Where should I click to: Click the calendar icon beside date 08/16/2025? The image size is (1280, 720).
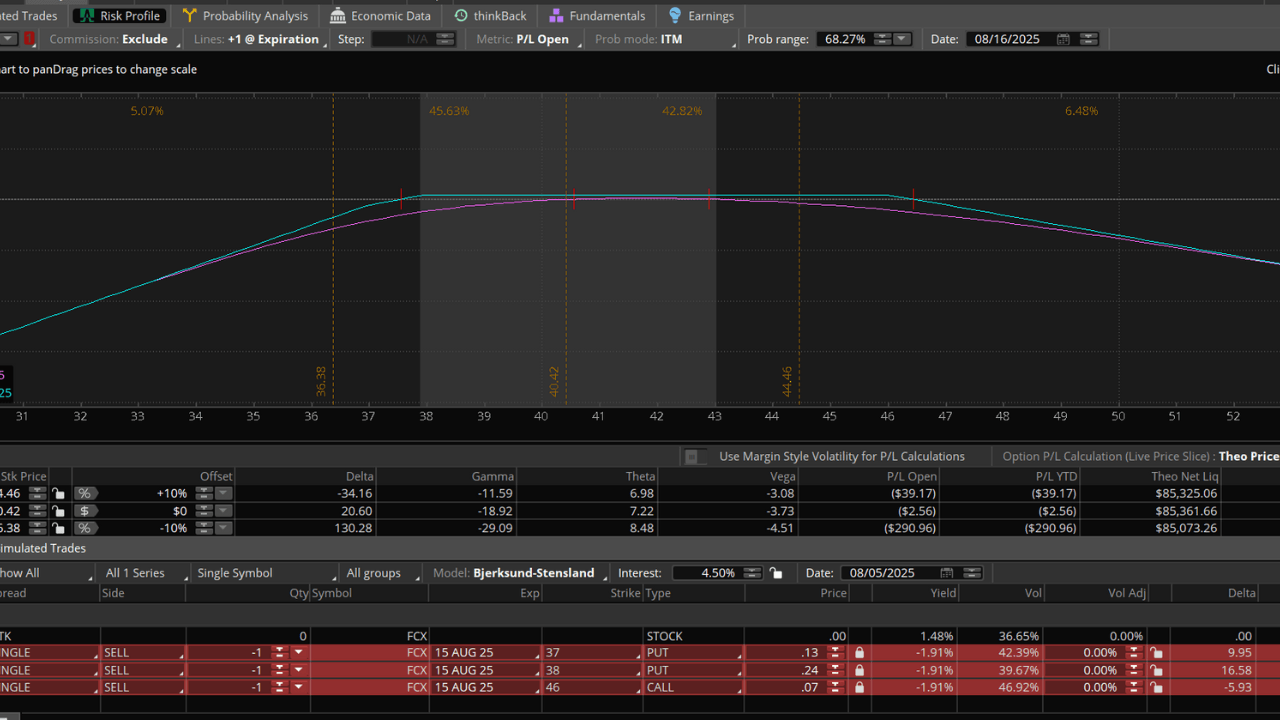click(1063, 39)
